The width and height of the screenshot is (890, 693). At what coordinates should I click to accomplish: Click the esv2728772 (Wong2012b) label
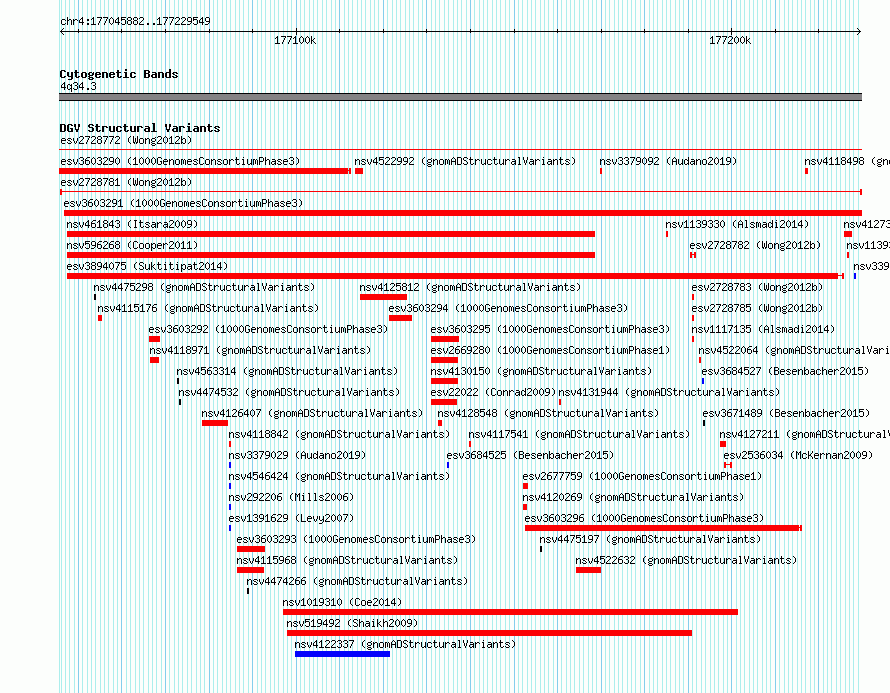(x=126, y=140)
